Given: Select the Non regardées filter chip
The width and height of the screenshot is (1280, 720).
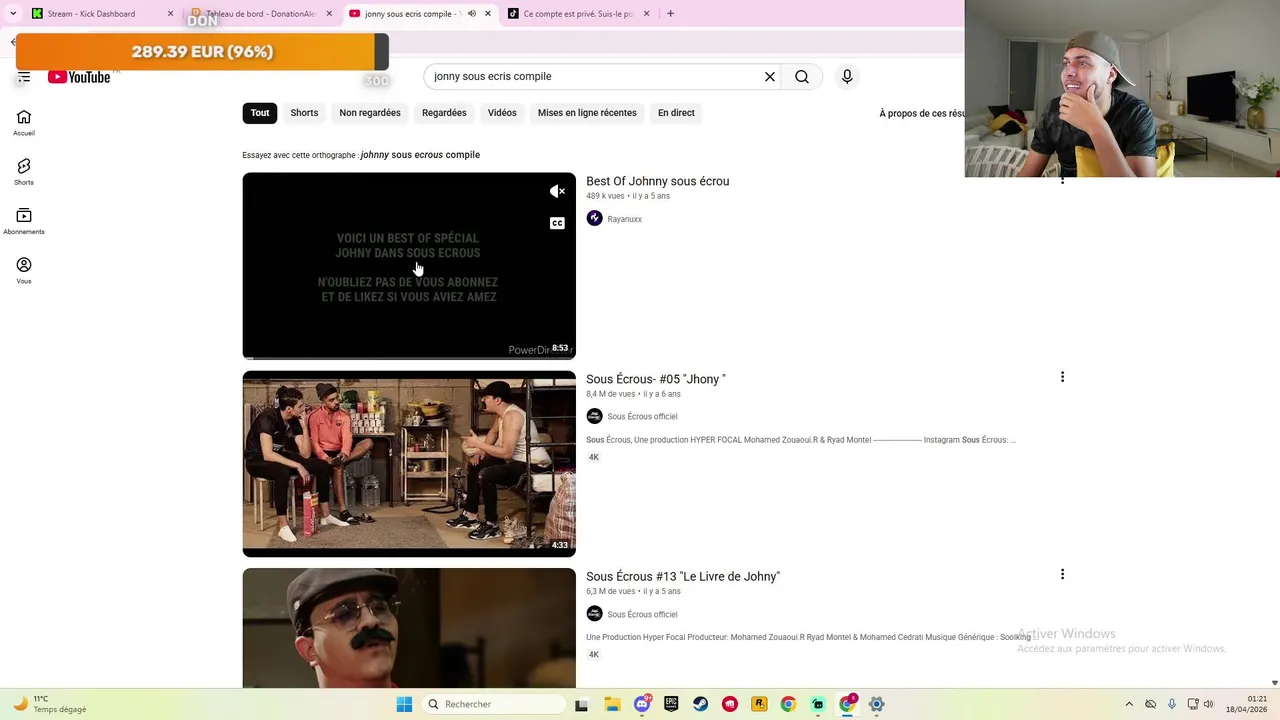Looking at the screenshot, I should (x=370, y=113).
